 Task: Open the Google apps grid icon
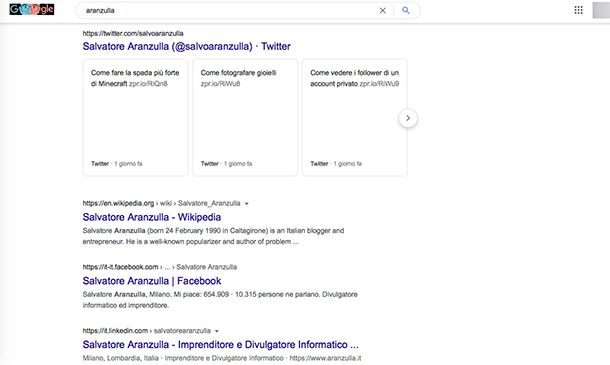coord(578,10)
